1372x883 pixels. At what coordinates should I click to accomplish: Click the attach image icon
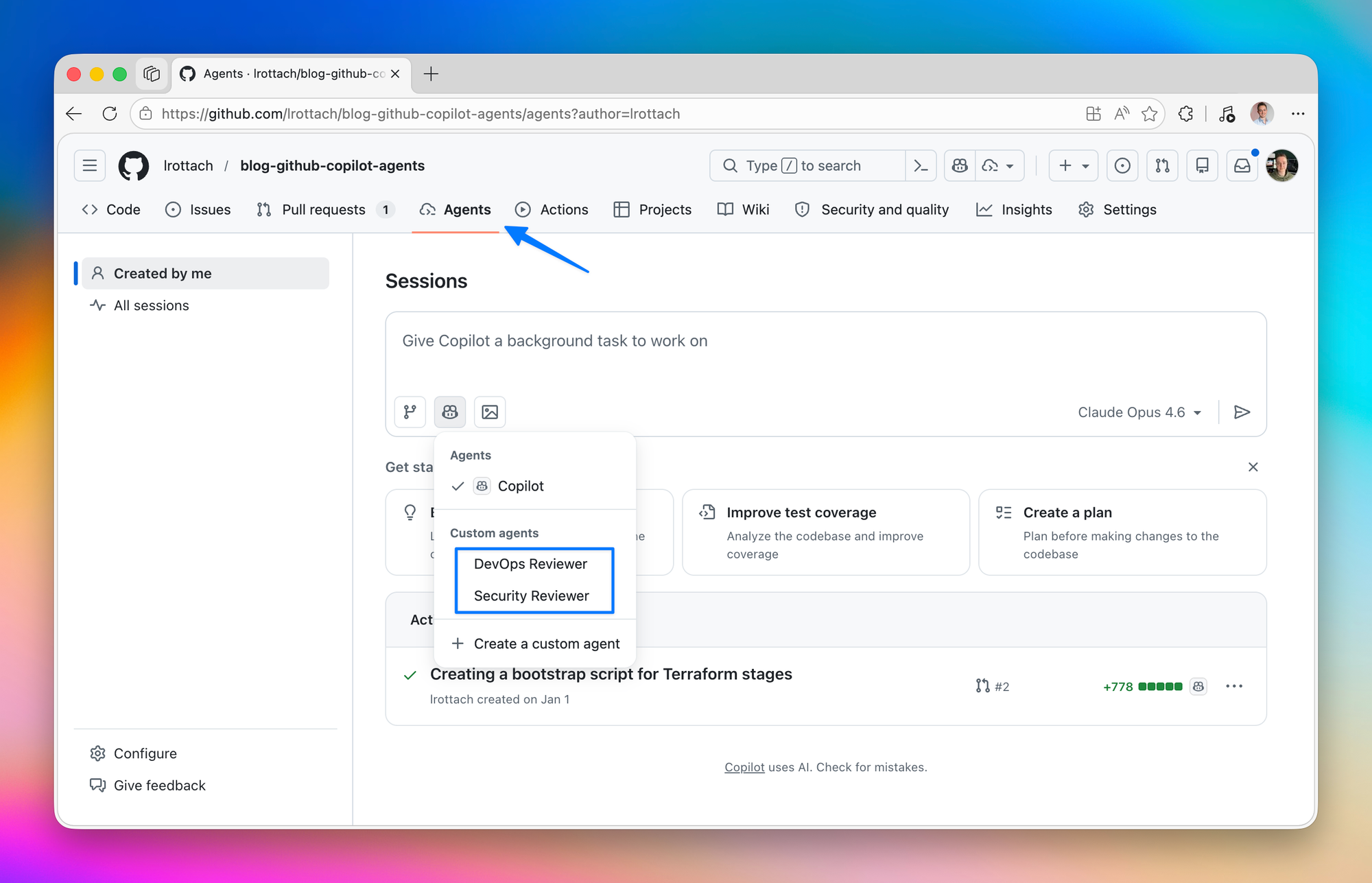(490, 412)
